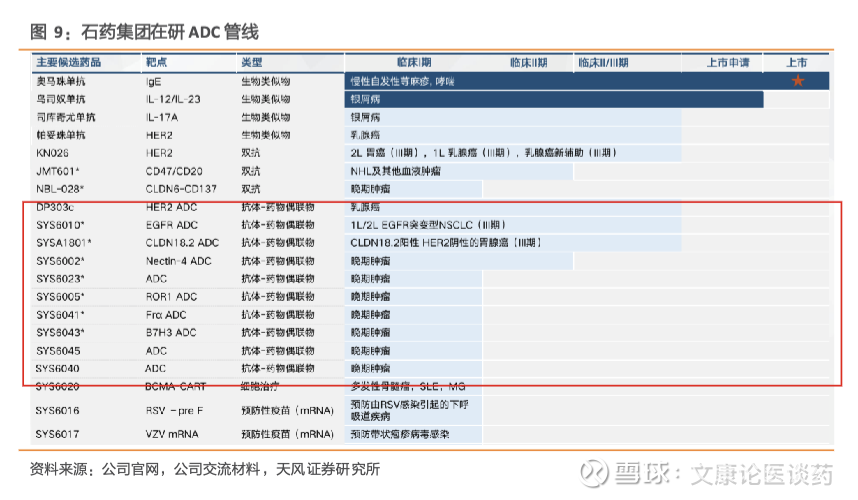The height and width of the screenshot is (500, 858).
Task: Click the 2L 胃癌 indication text in KN026 row
Action: (484, 153)
